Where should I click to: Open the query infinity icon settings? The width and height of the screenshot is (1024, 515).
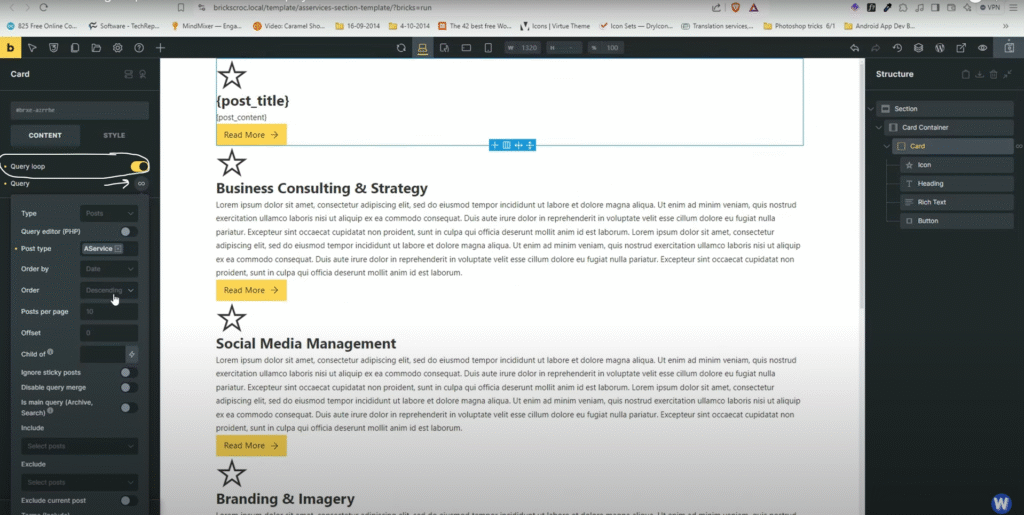[141, 183]
